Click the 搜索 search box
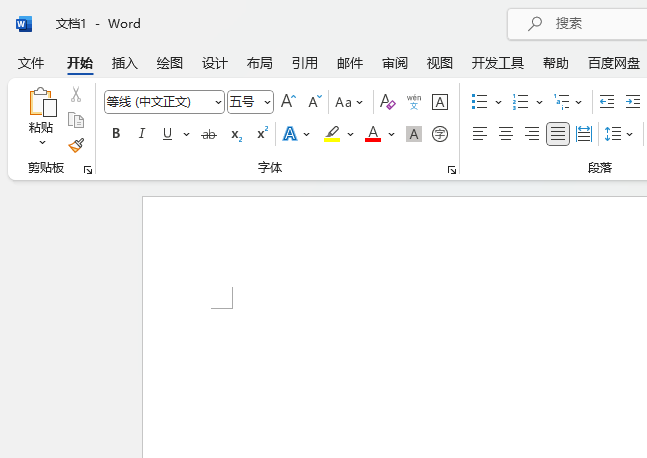 coord(577,24)
